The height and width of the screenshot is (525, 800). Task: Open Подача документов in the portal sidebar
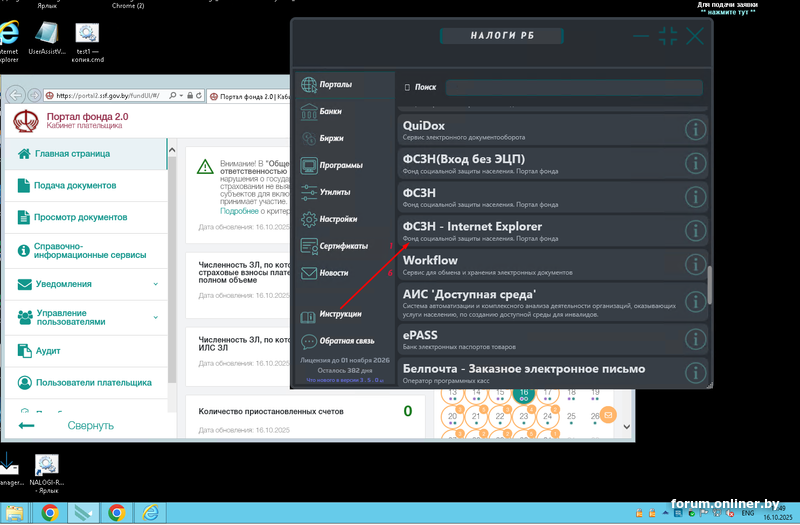pyautogui.click(x=86, y=186)
